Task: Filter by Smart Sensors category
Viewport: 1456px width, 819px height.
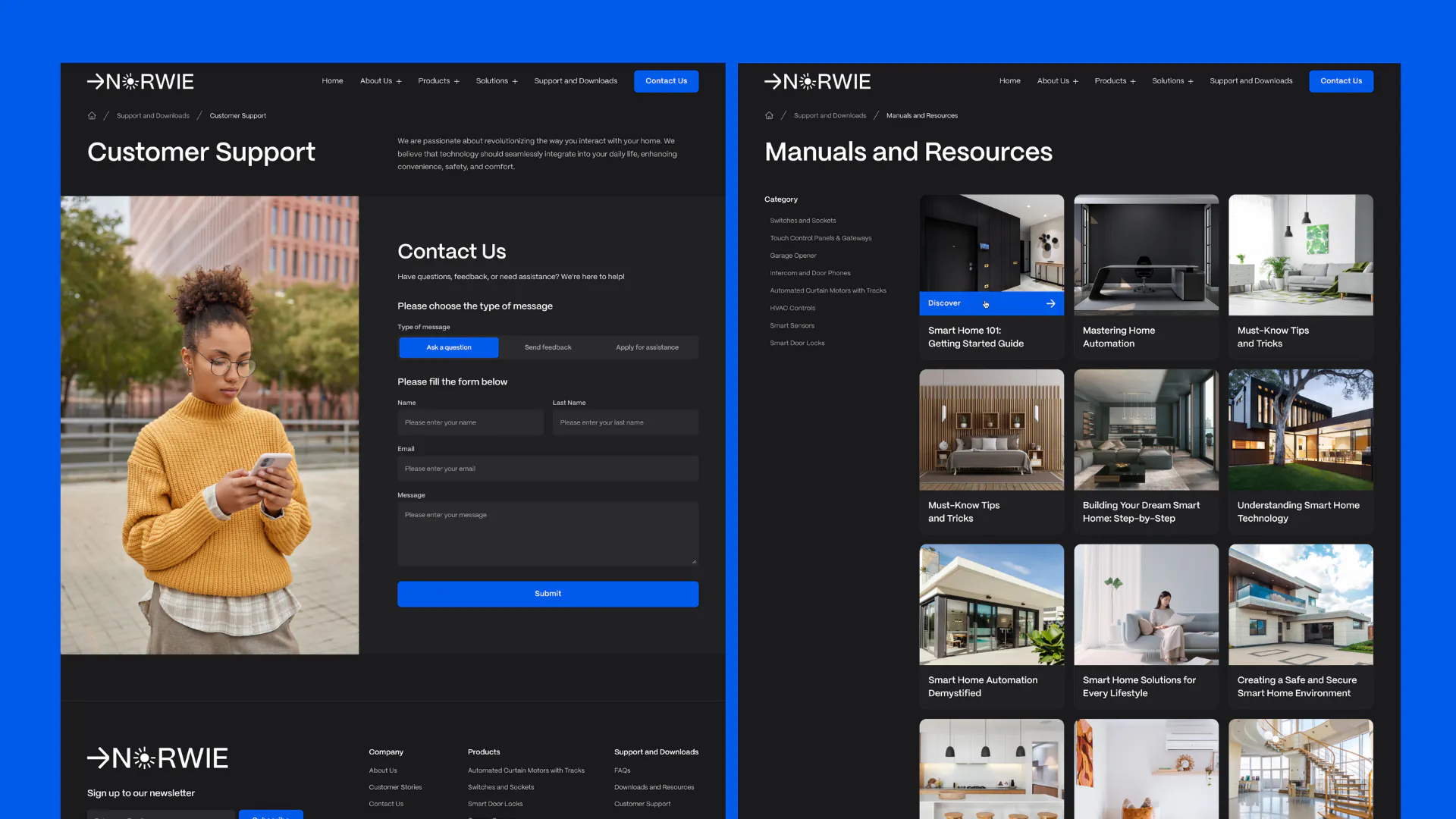Action: [x=792, y=325]
